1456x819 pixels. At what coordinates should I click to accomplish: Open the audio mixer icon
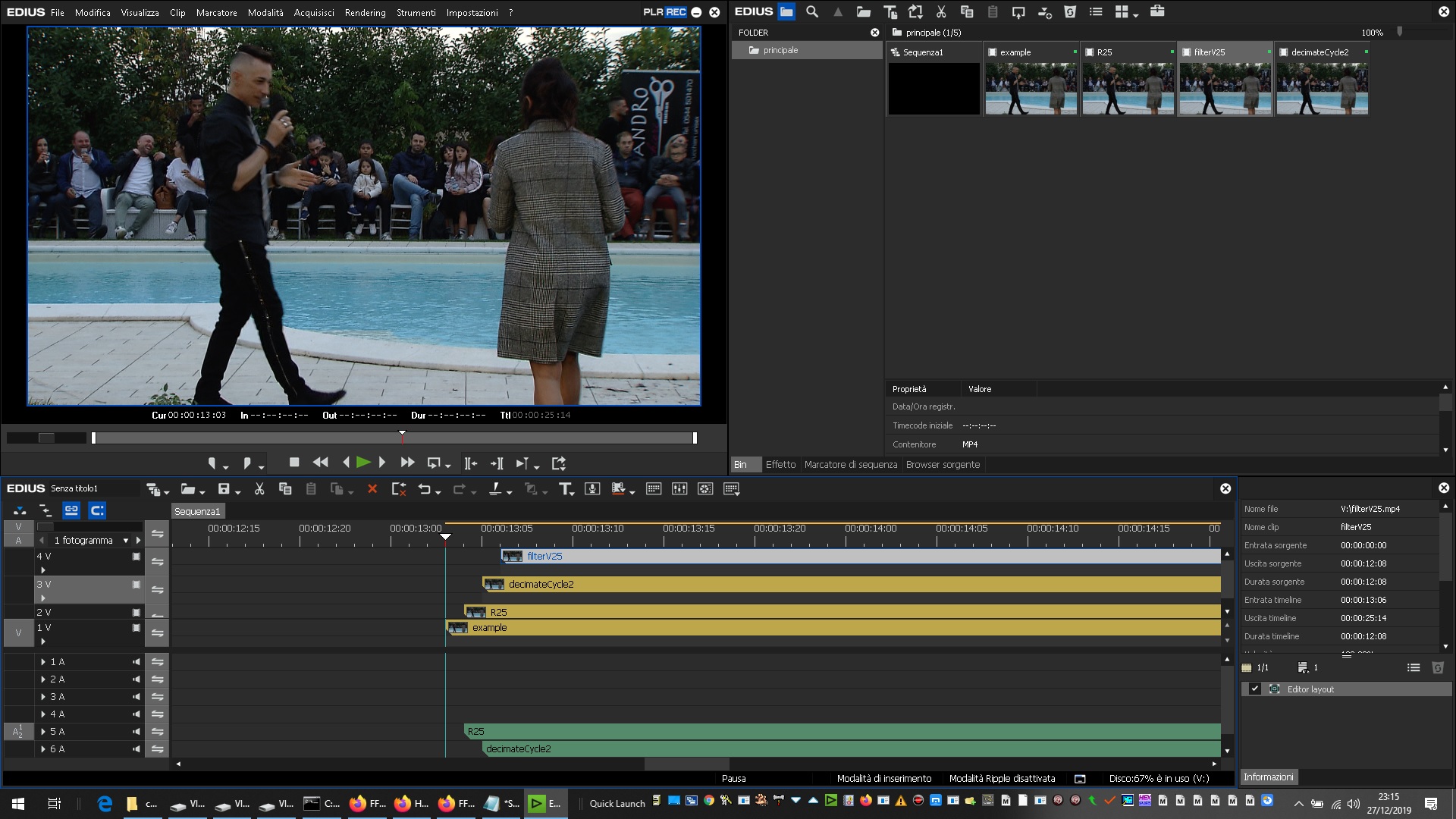pyautogui.click(x=679, y=489)
